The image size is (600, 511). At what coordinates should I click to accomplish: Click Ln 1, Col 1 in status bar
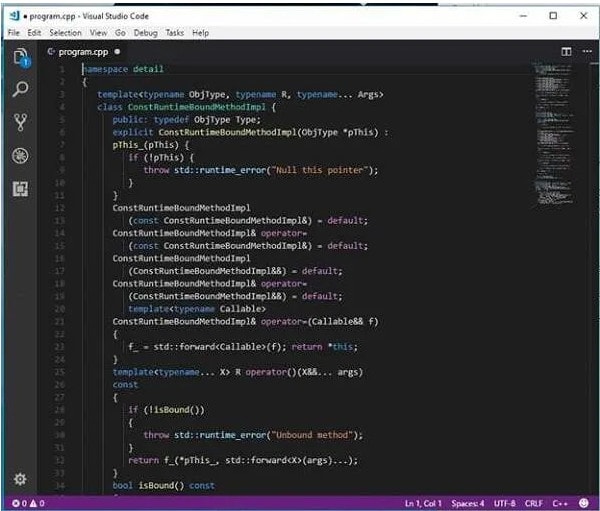click(x=423, y=503)
